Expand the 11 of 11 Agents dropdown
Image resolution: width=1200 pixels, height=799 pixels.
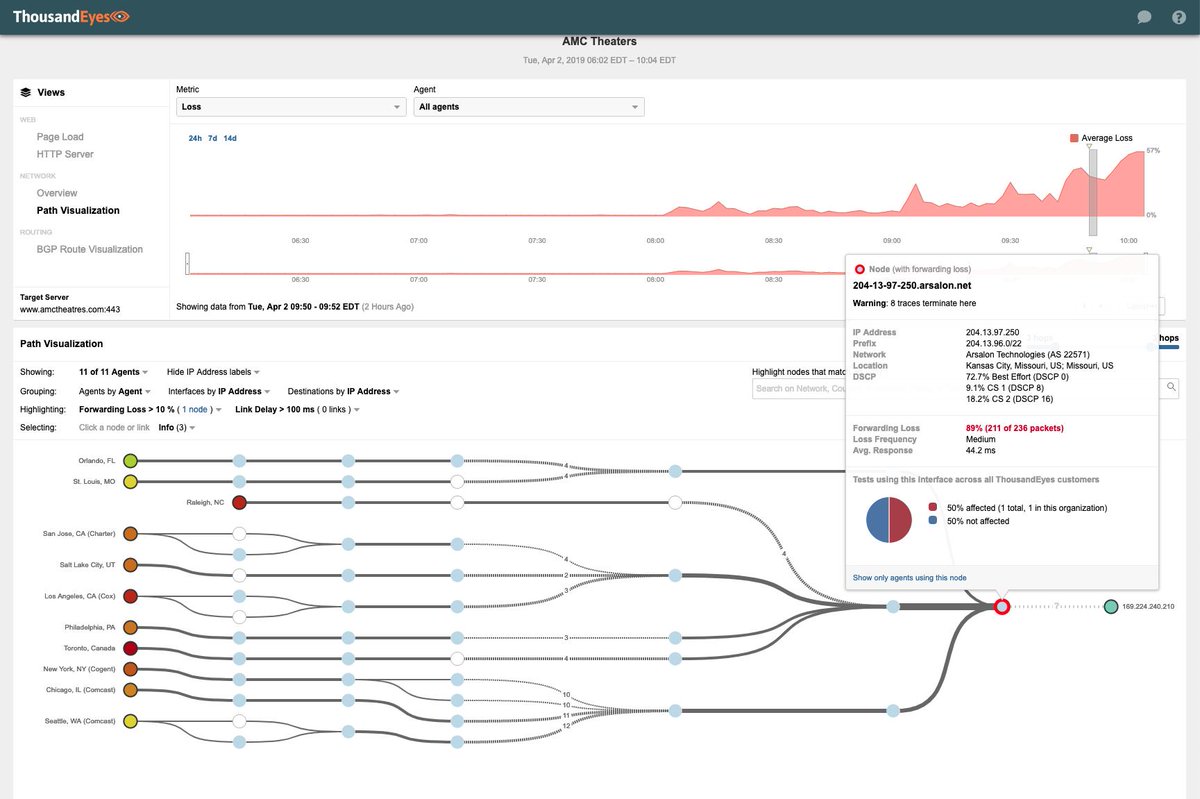[x=114, y=371]
